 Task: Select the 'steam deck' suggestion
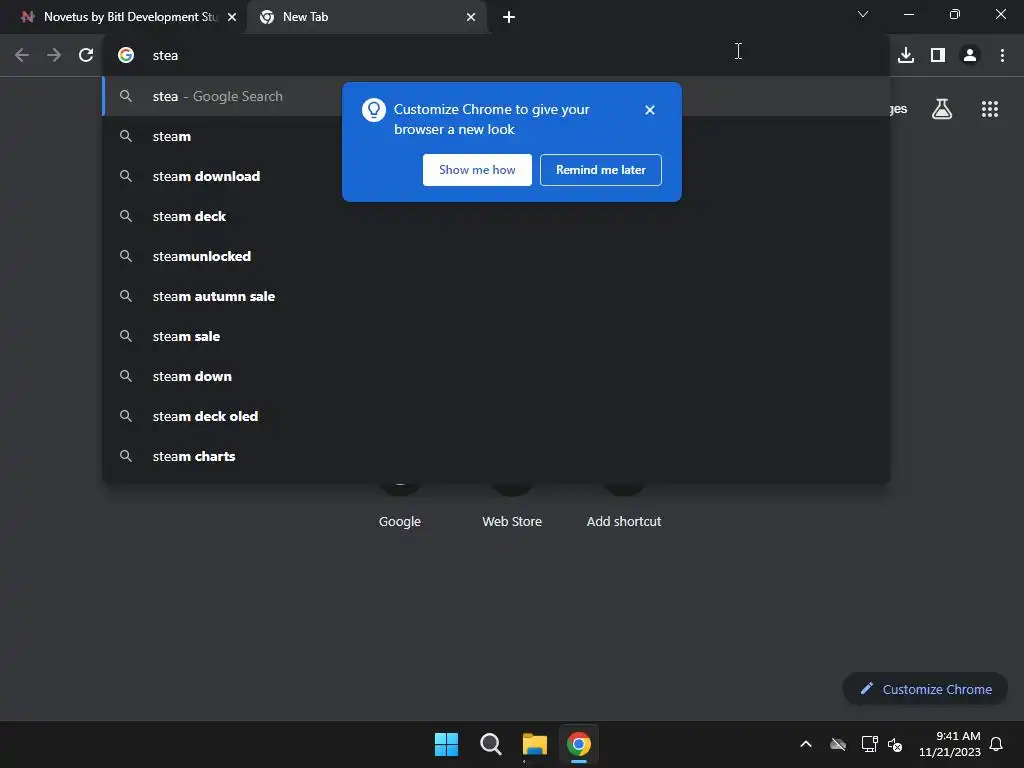[x=496, y=216]
